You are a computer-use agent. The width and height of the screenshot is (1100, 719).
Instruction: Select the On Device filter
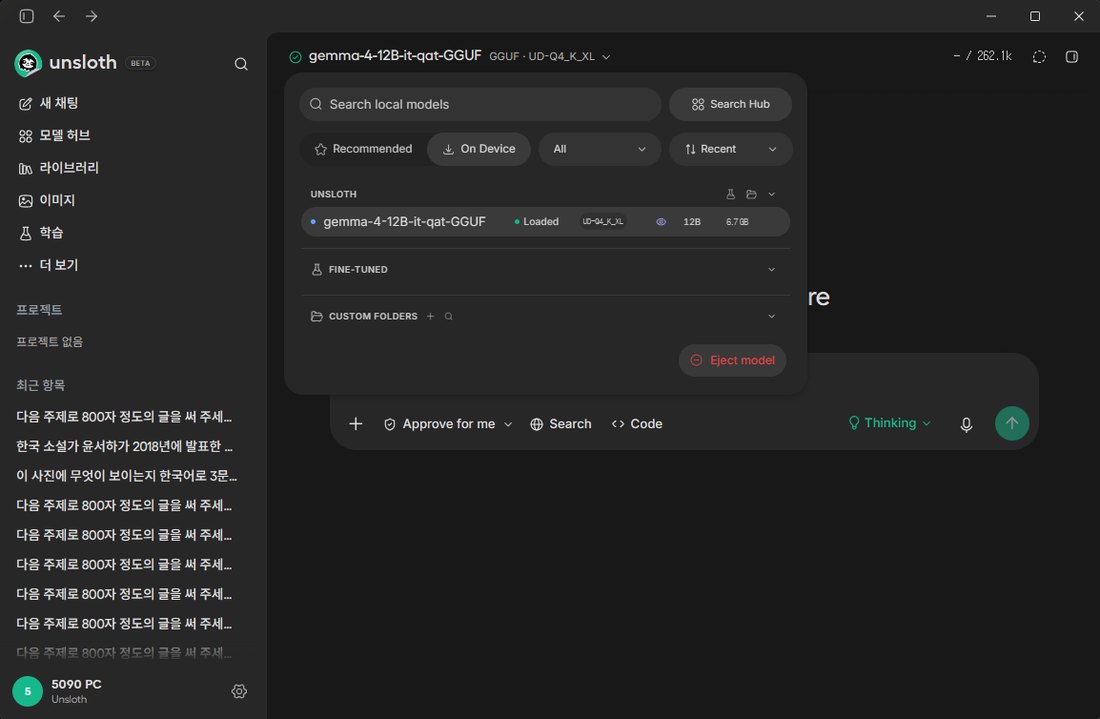[479, 149]
